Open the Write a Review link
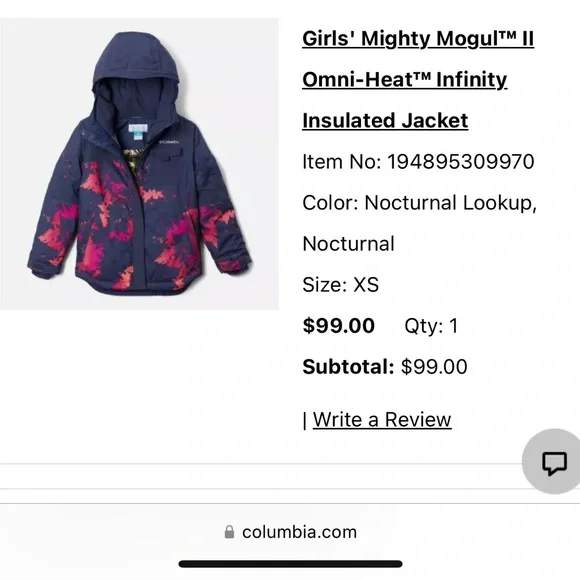 click(382, 420)
